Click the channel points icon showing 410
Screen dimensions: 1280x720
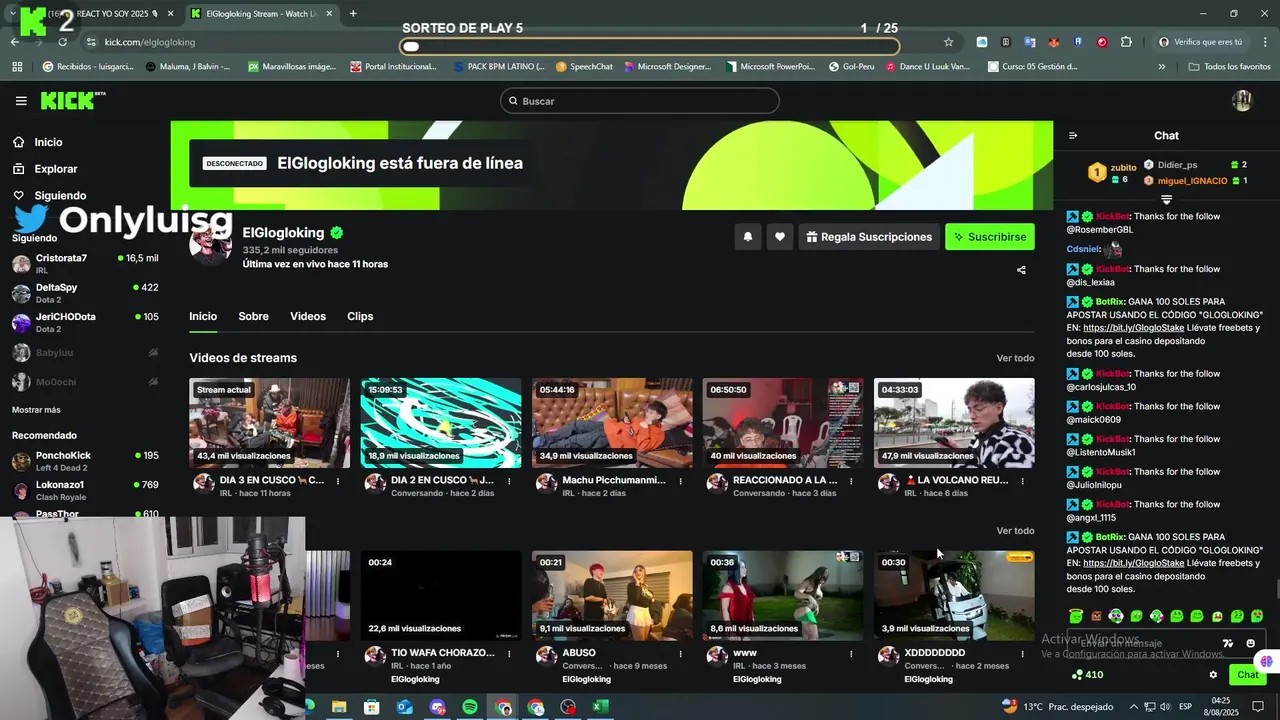1087,675
